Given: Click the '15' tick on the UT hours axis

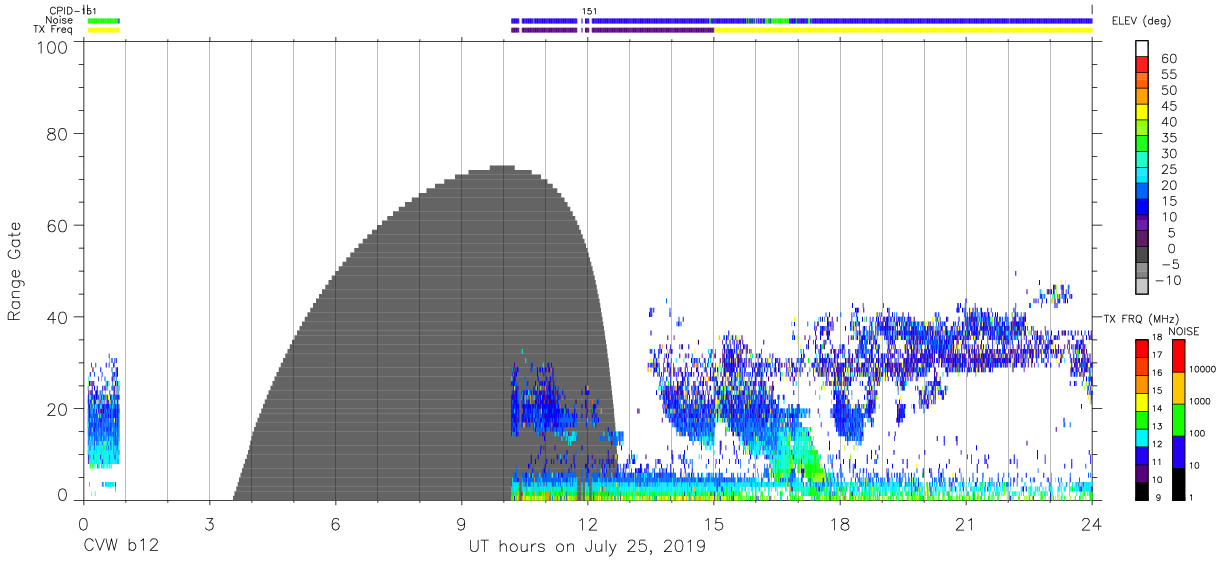Looking at the screenshot, I should [714, 525].
